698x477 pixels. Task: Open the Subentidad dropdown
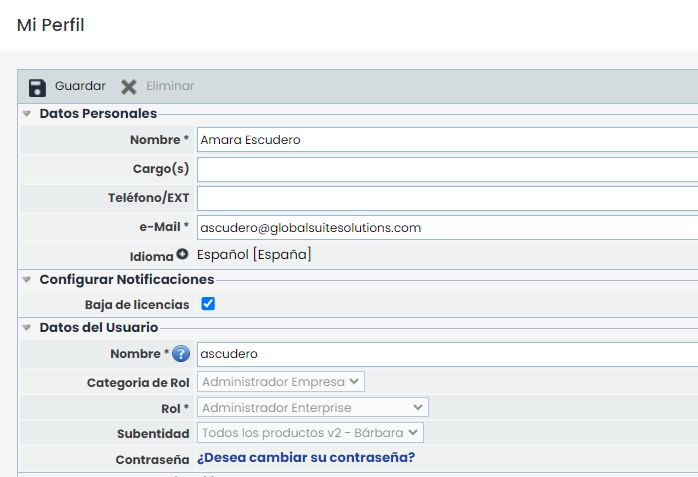pyautogui.click(x=311, y=433)
